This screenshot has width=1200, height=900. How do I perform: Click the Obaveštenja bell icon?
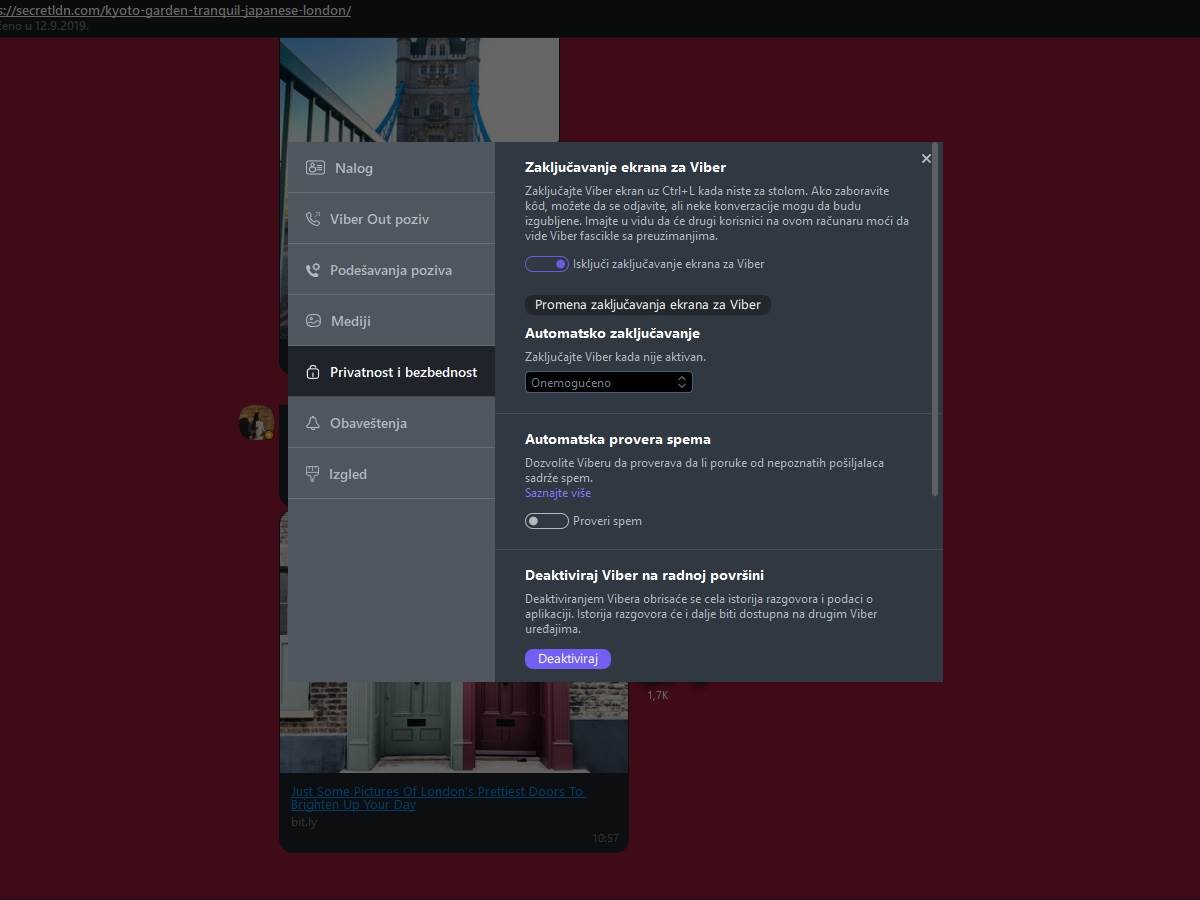(x=313, y=422)
